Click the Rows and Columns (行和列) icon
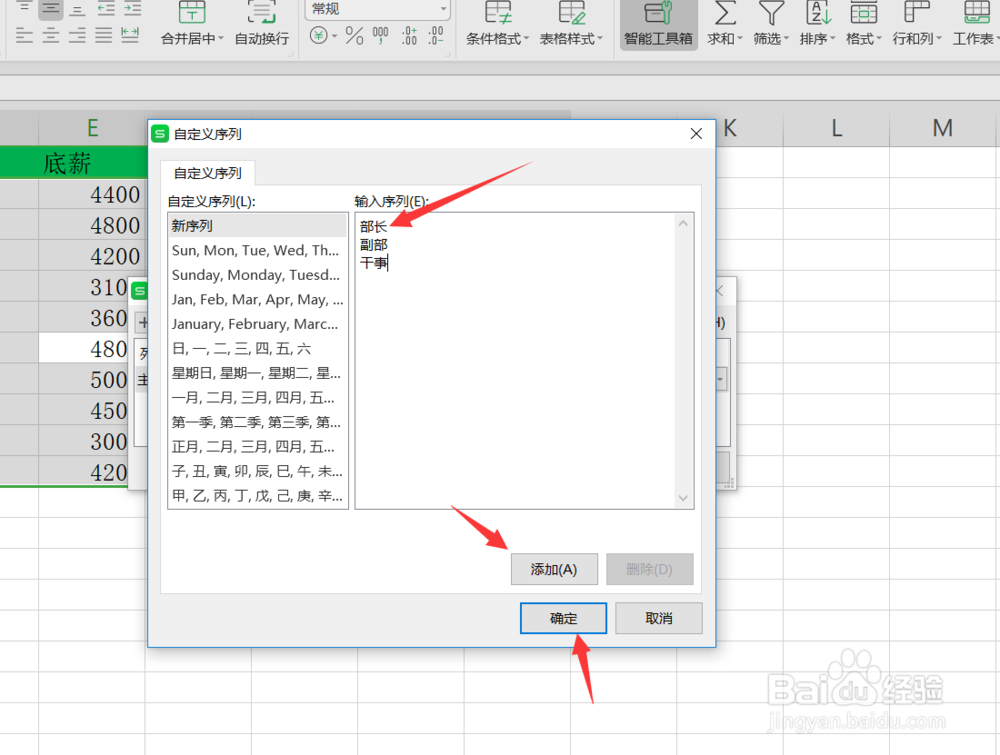Viewport: 1000px width, 755px height. (x=916, y=11)
